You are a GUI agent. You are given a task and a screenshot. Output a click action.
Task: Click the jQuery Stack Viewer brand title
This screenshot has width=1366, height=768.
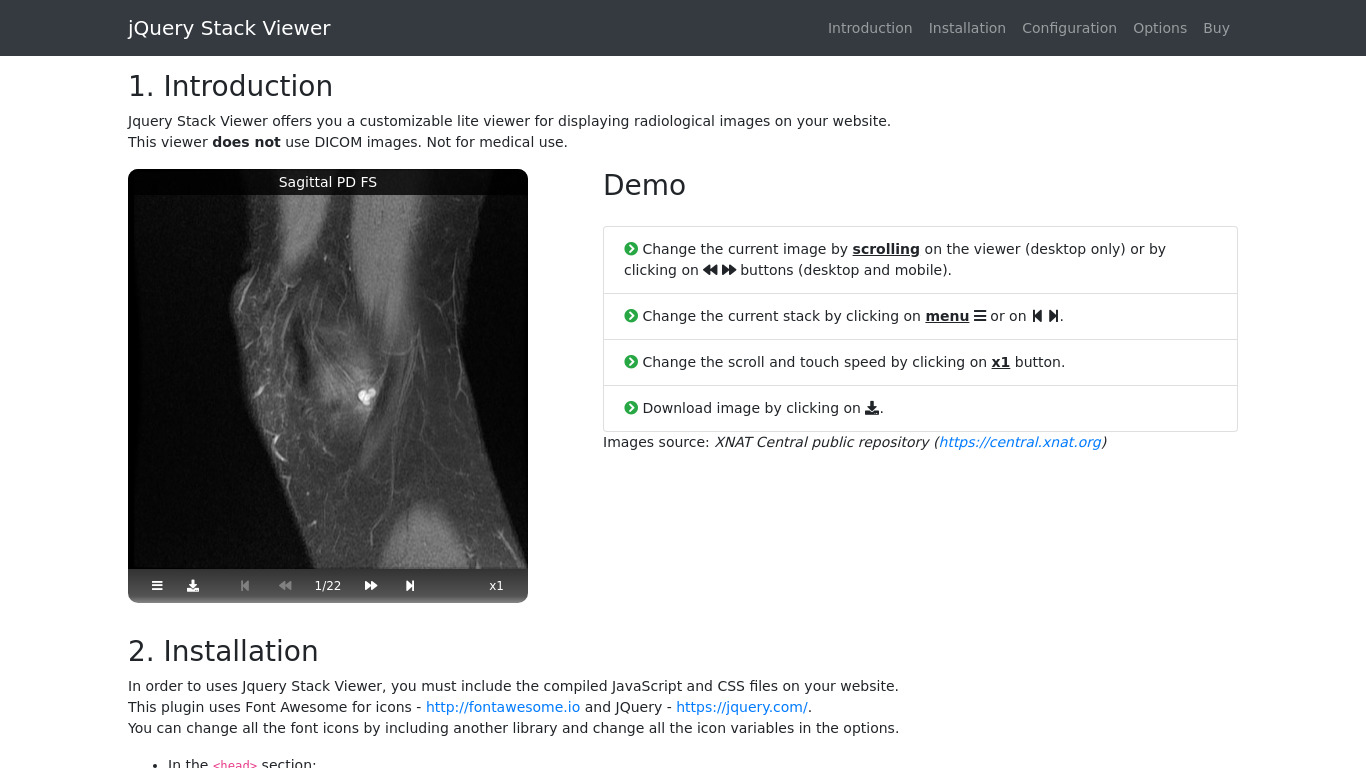[229, 28]
